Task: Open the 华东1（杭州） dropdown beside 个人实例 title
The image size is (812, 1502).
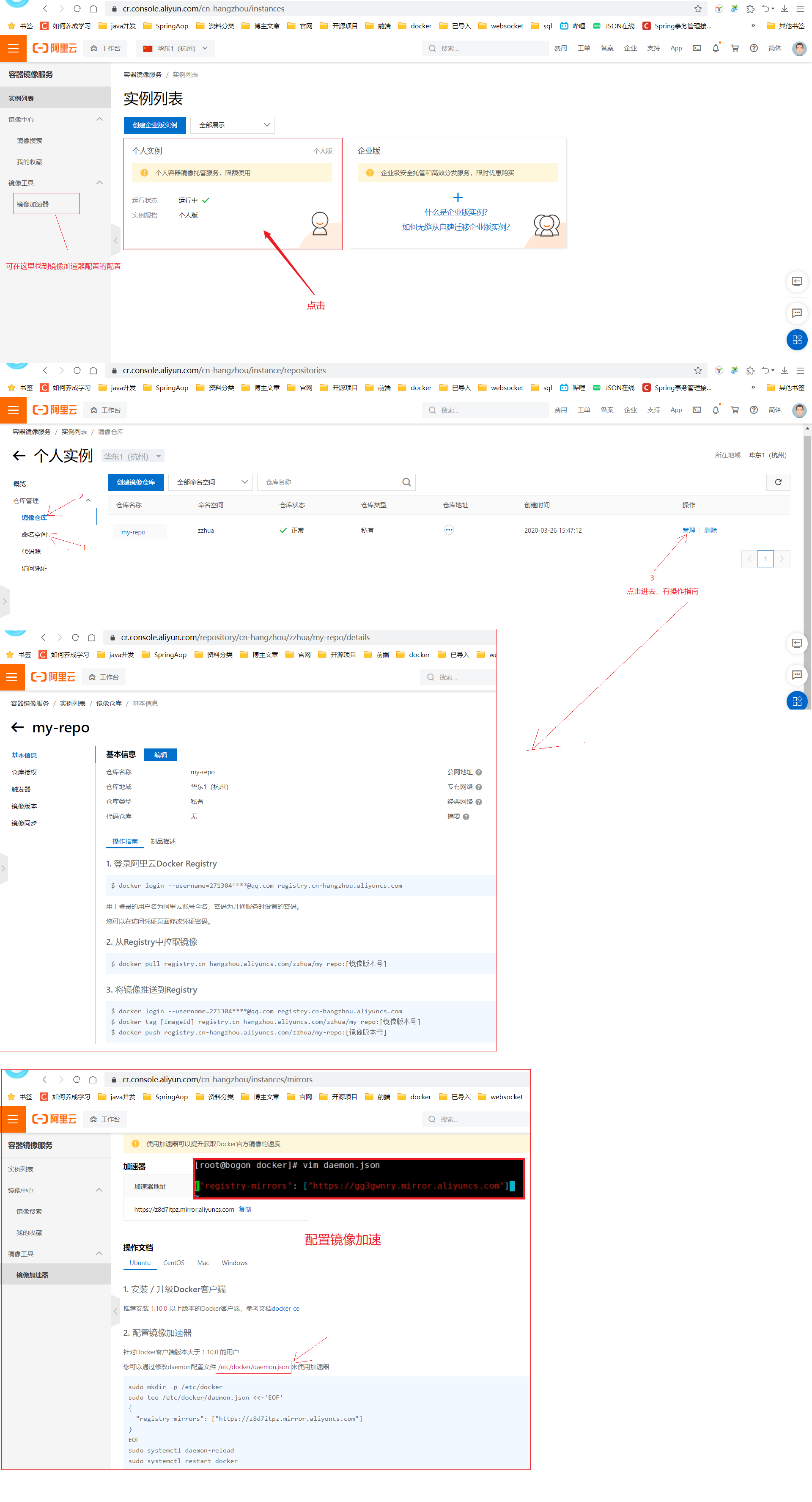Action: [133, 456]
